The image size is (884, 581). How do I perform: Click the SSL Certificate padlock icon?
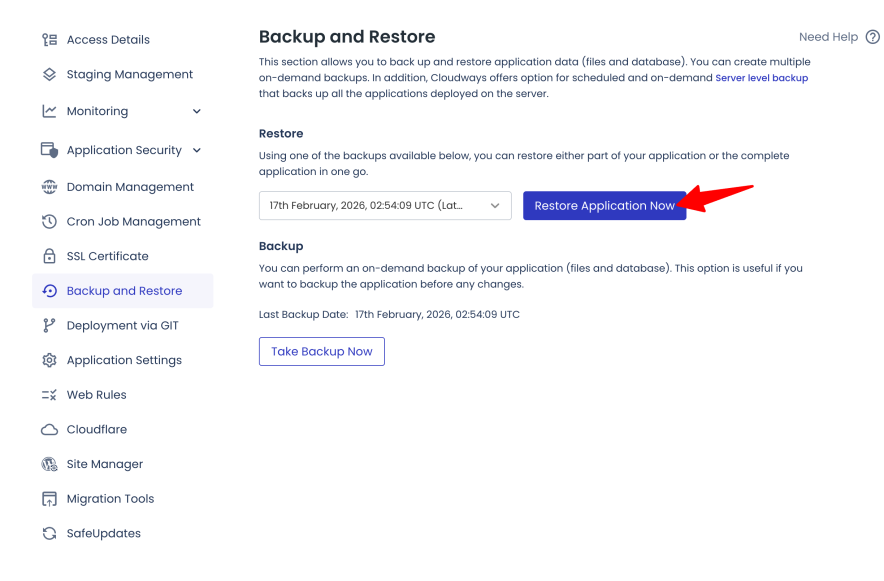[x=45, y=256]
